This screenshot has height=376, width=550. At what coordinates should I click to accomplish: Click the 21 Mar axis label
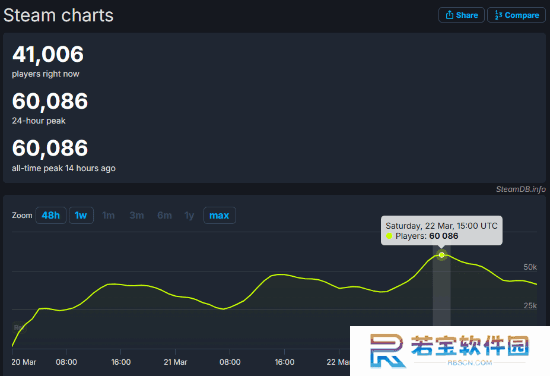pos(175,362)
